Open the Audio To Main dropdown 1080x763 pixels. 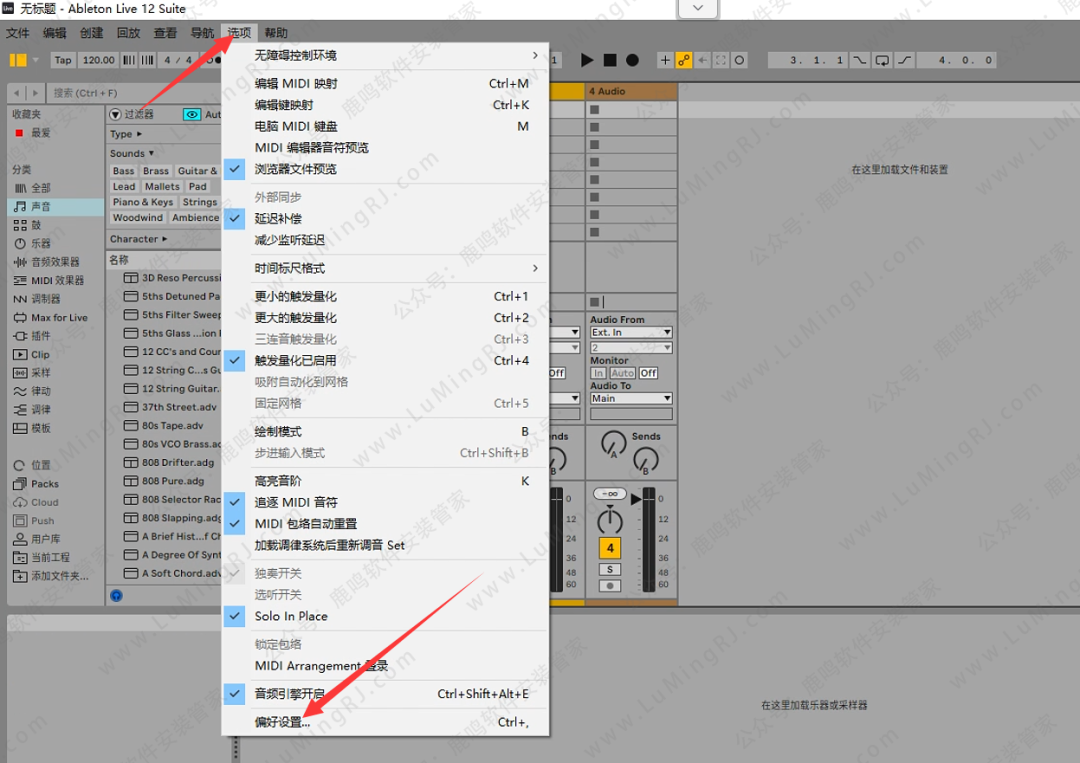coord(631,398)
